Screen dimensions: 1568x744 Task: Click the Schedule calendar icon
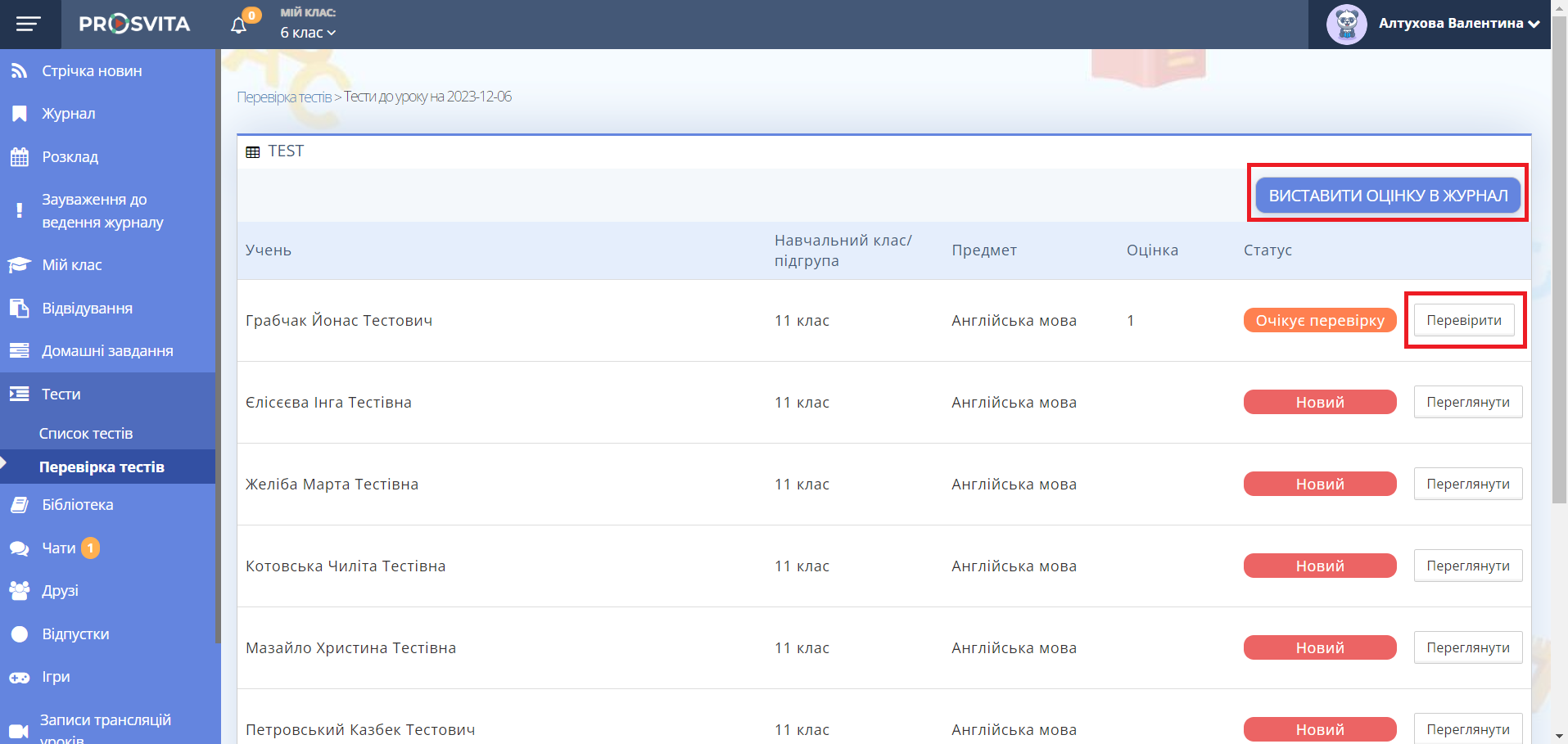coord(19,157)
